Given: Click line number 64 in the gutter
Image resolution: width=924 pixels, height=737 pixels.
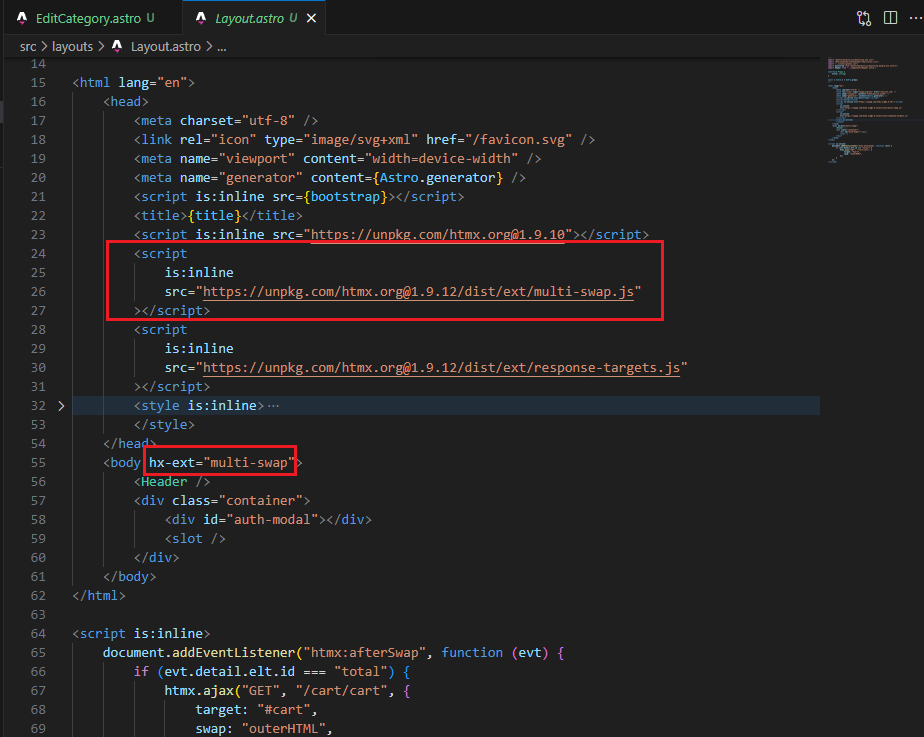Looking at the screenshot, I should 38,634.
